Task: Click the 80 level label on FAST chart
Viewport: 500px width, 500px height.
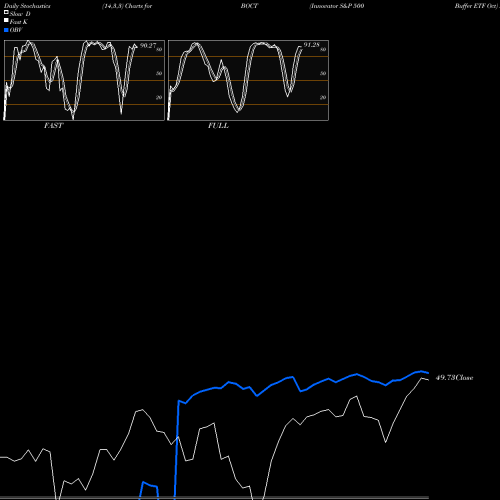Action: pyautogui.click(x=159, y=50)
